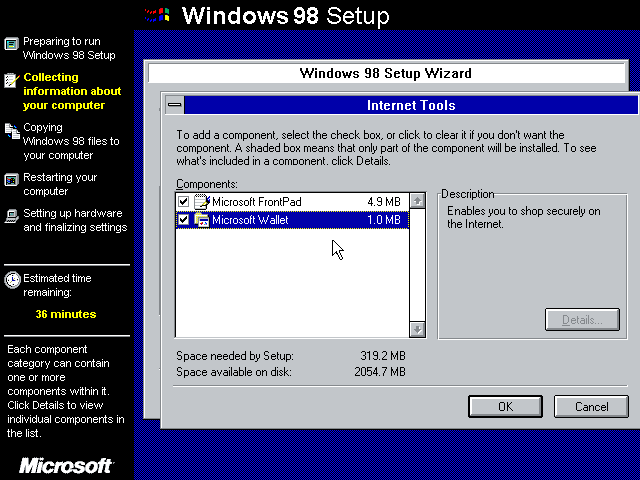Click the Space needed by Setup label
The width and height of the screenshot is (640, 480).
pyautogui.click(x=235, y=356)
